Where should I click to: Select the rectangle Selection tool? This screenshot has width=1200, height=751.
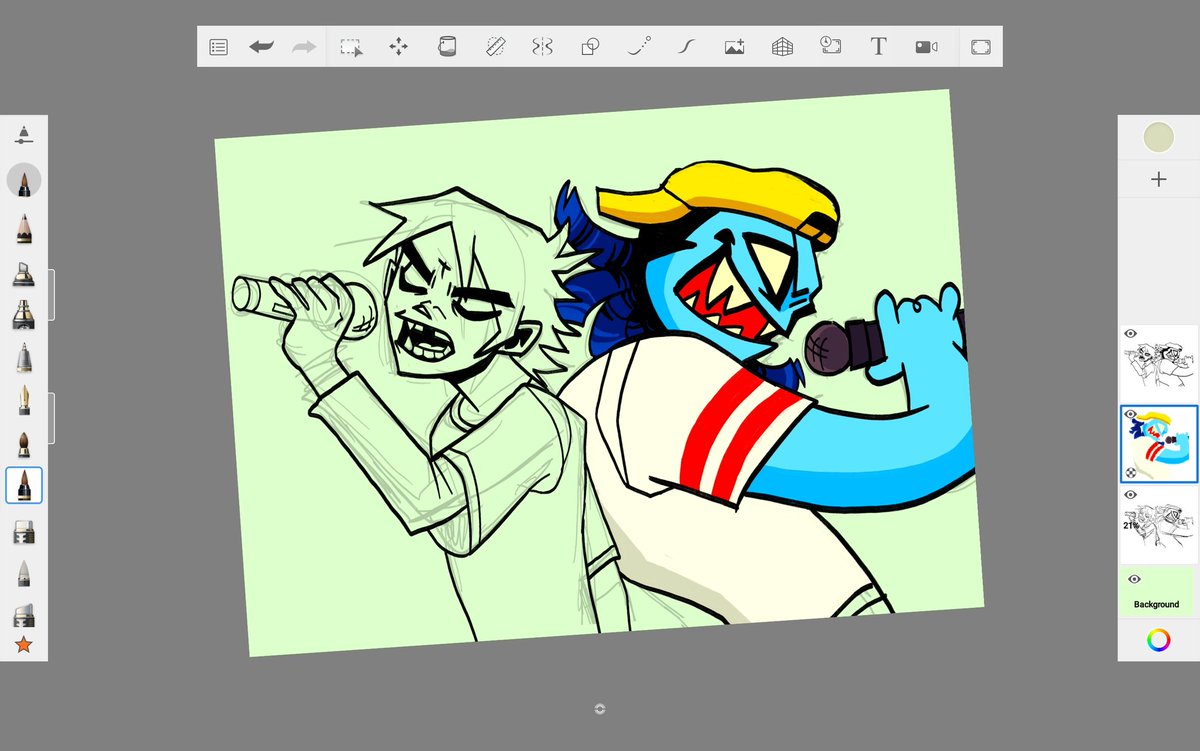point(351,46)
